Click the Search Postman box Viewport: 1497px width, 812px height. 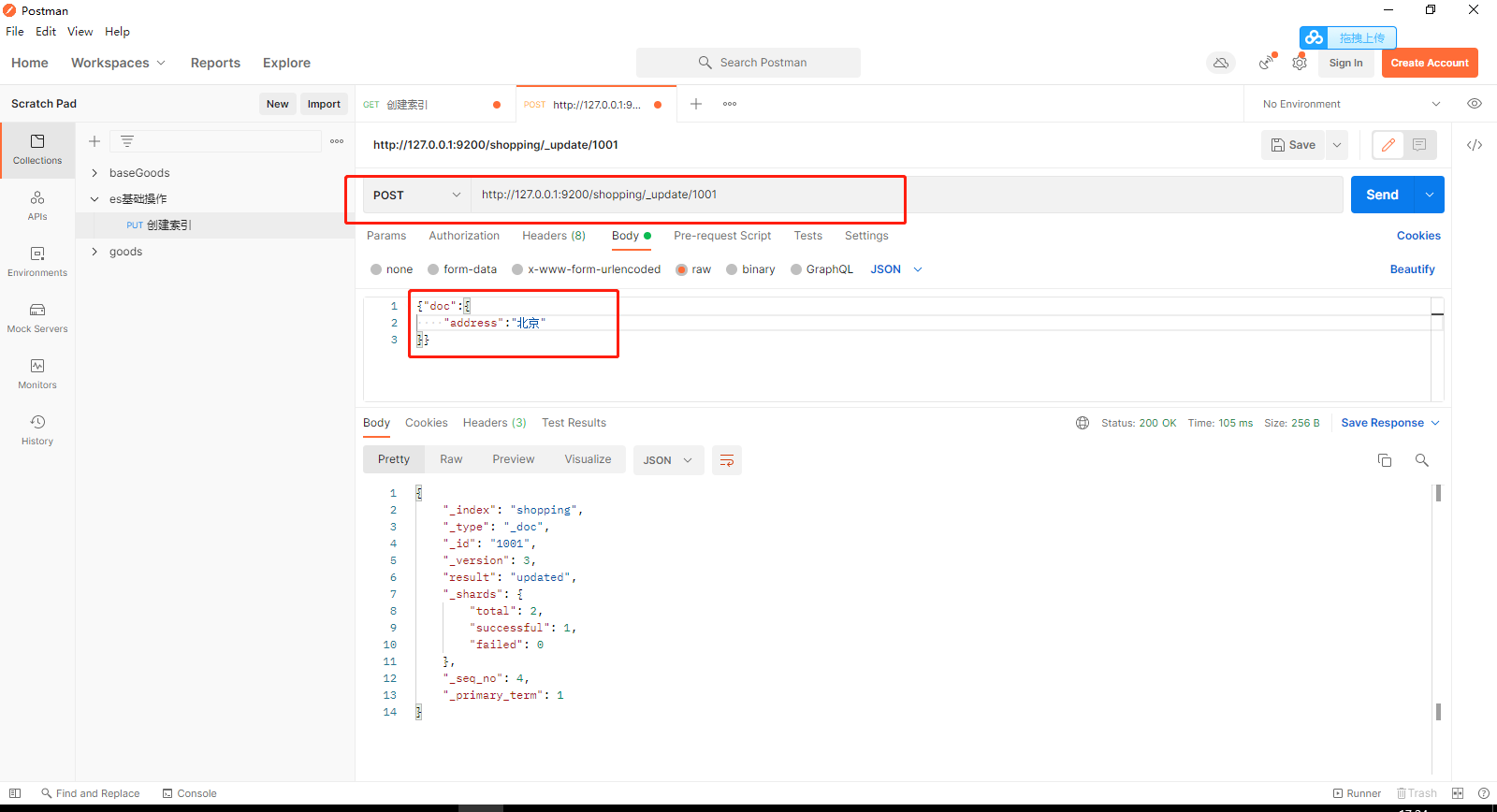748,63
